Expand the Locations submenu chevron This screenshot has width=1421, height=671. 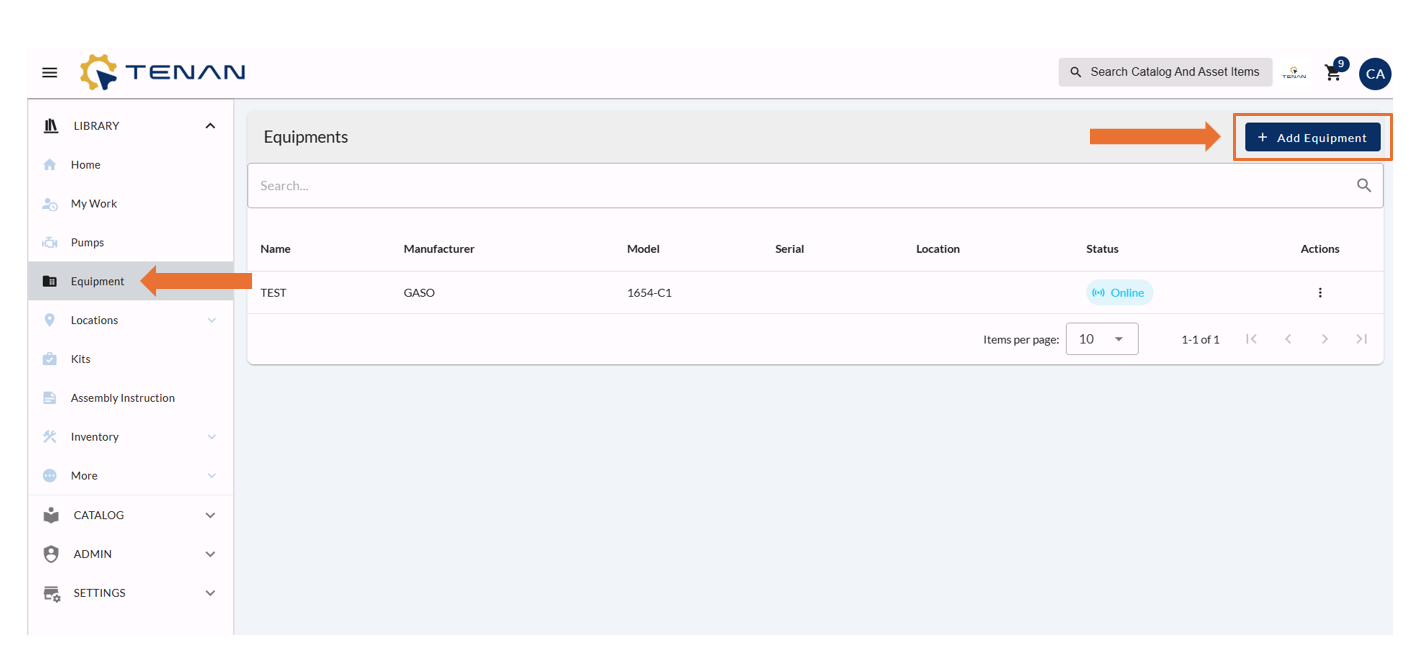coord(211,320)
